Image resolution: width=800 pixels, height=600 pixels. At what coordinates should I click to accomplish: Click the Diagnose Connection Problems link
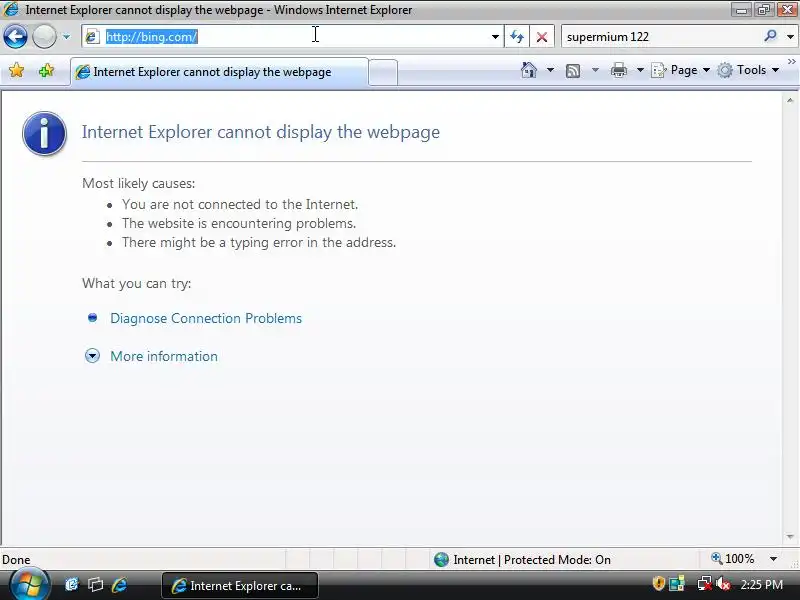point(206,318)
